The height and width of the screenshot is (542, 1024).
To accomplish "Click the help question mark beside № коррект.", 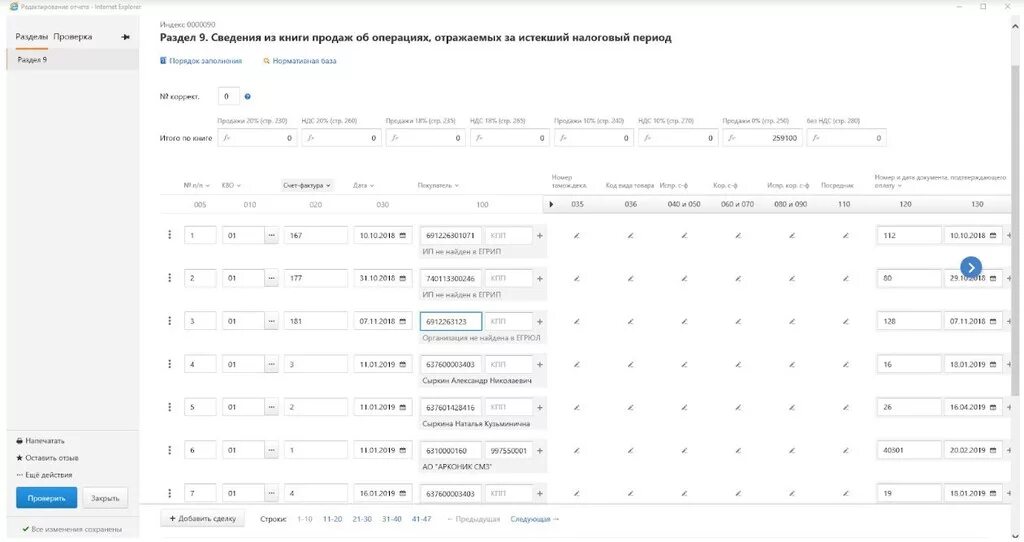I will tap(248, 97).
